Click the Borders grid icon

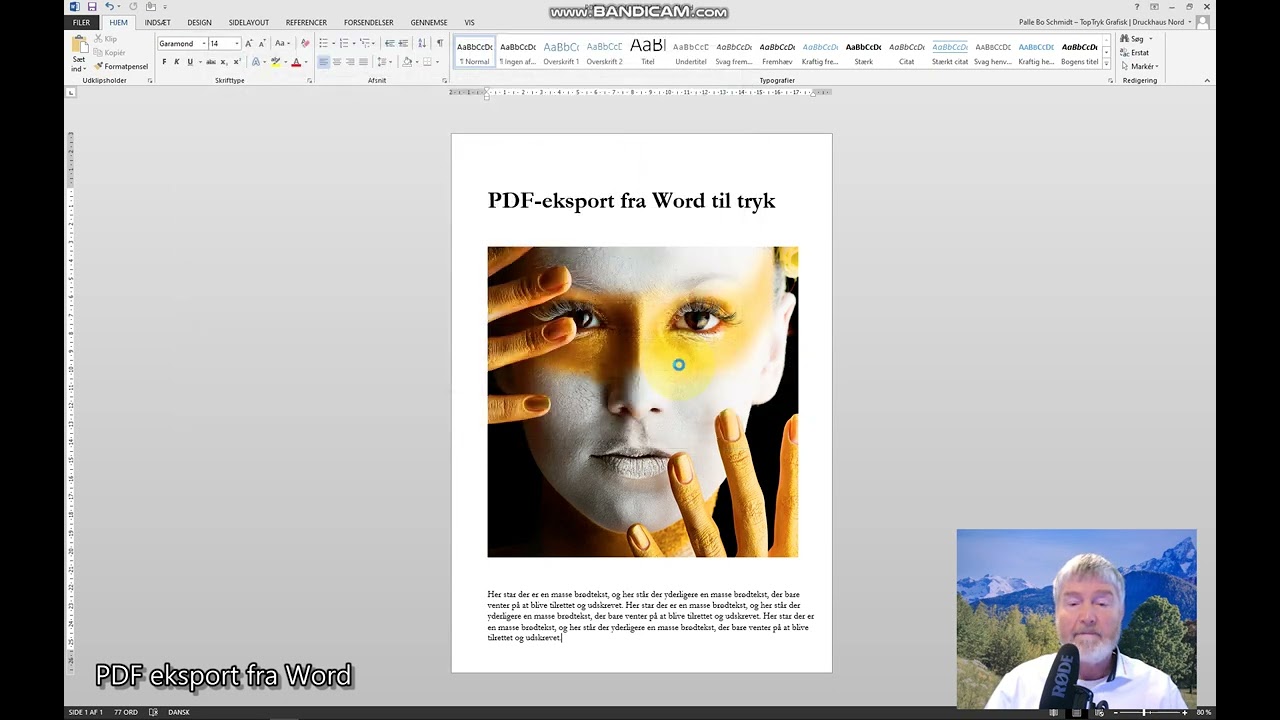coord(427,62)
